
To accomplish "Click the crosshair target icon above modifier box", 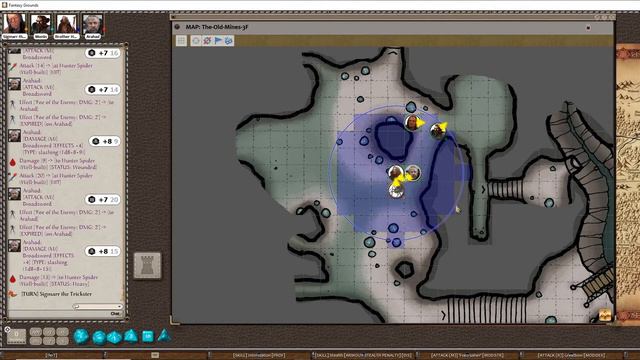I will tap(7, 329).
